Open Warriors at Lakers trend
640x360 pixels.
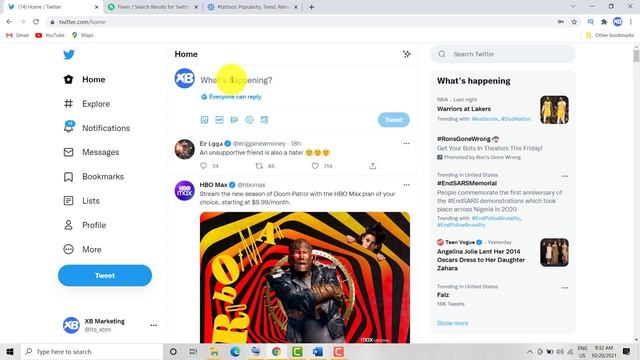click(464, 109)
